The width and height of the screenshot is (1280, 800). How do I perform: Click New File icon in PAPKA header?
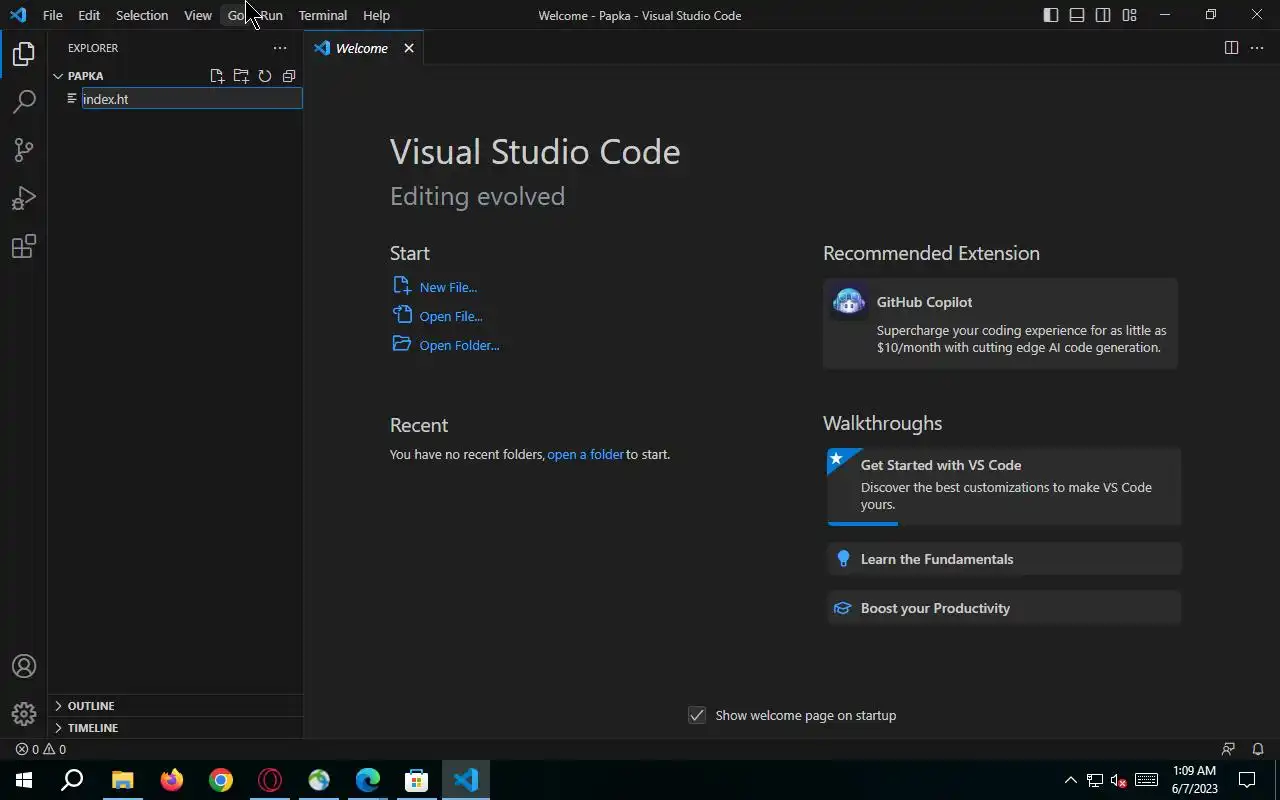tap(217, 76)
